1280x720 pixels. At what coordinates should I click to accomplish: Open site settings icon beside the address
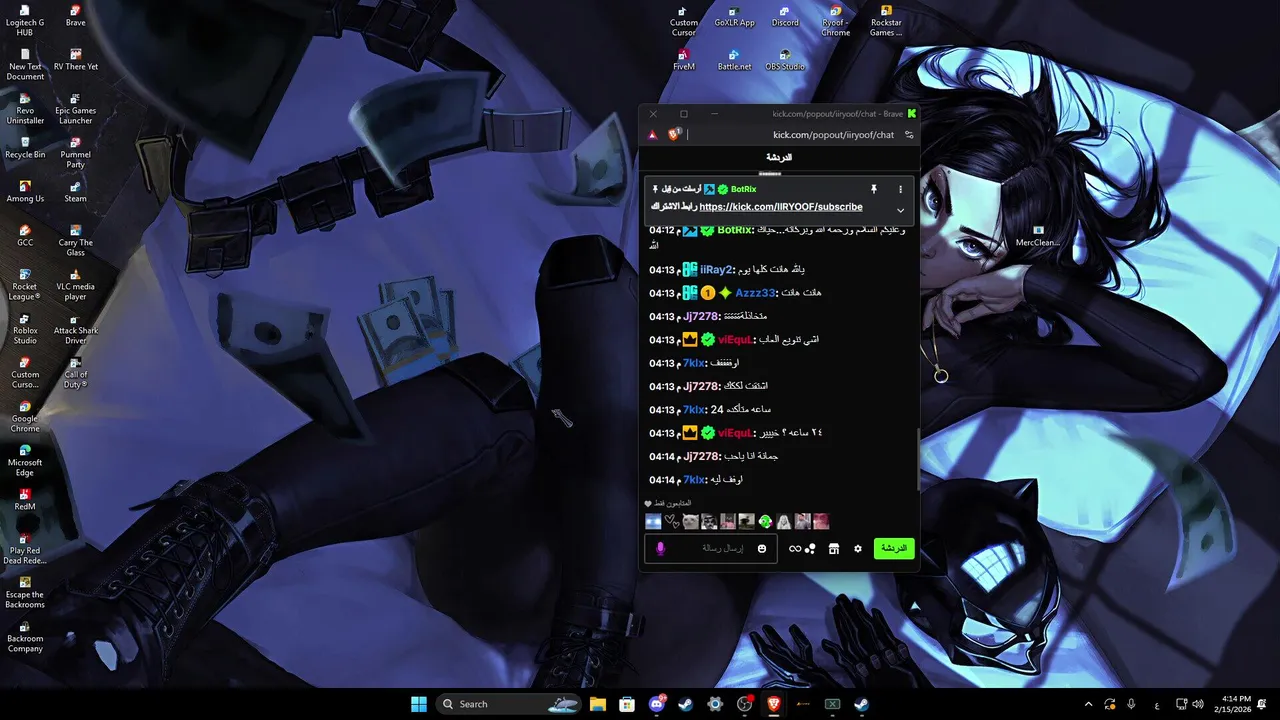click(909, 134)
